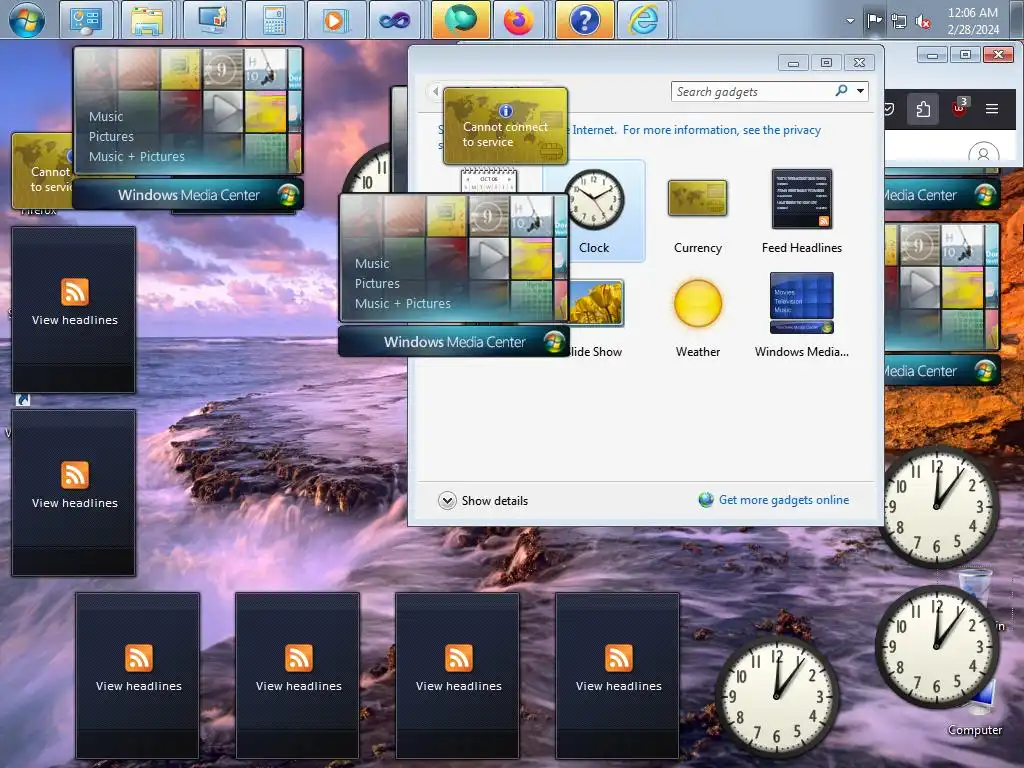Click View headlines in the Feed gadget above the Firefox shortcut arrow

pyautogui.click(x=74, y=320)
